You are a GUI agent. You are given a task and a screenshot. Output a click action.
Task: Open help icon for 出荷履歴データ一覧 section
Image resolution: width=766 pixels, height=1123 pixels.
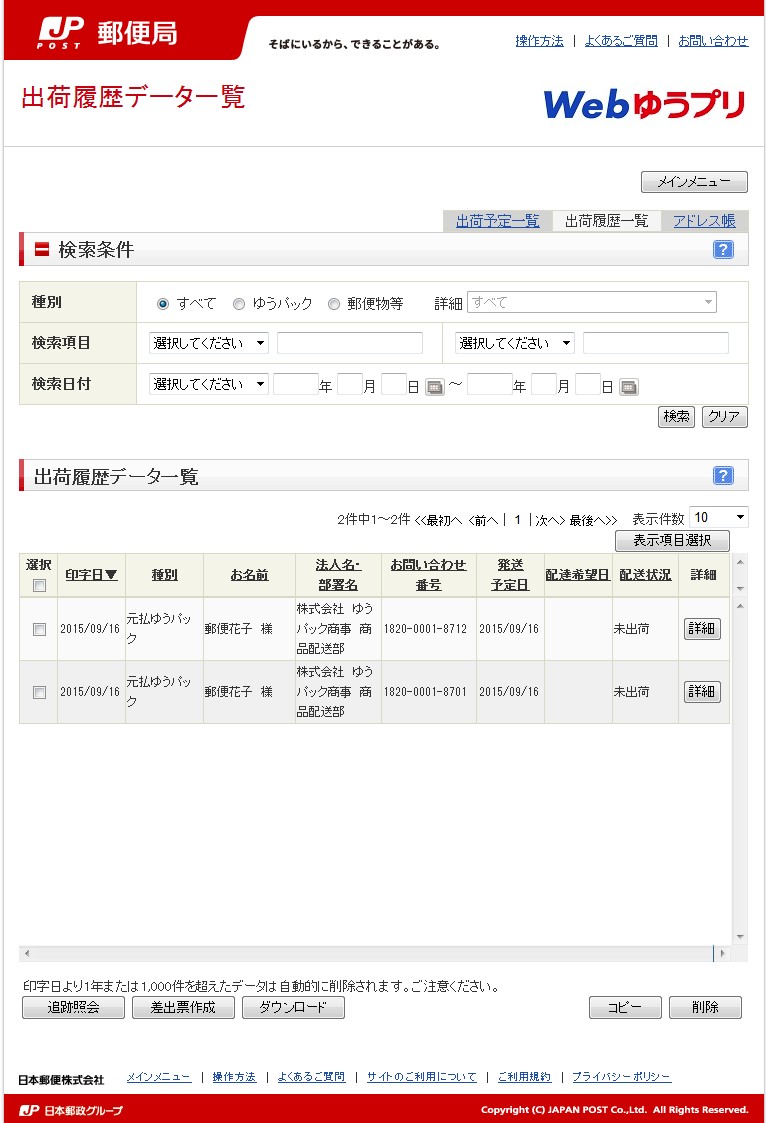[x=723, y=475]
